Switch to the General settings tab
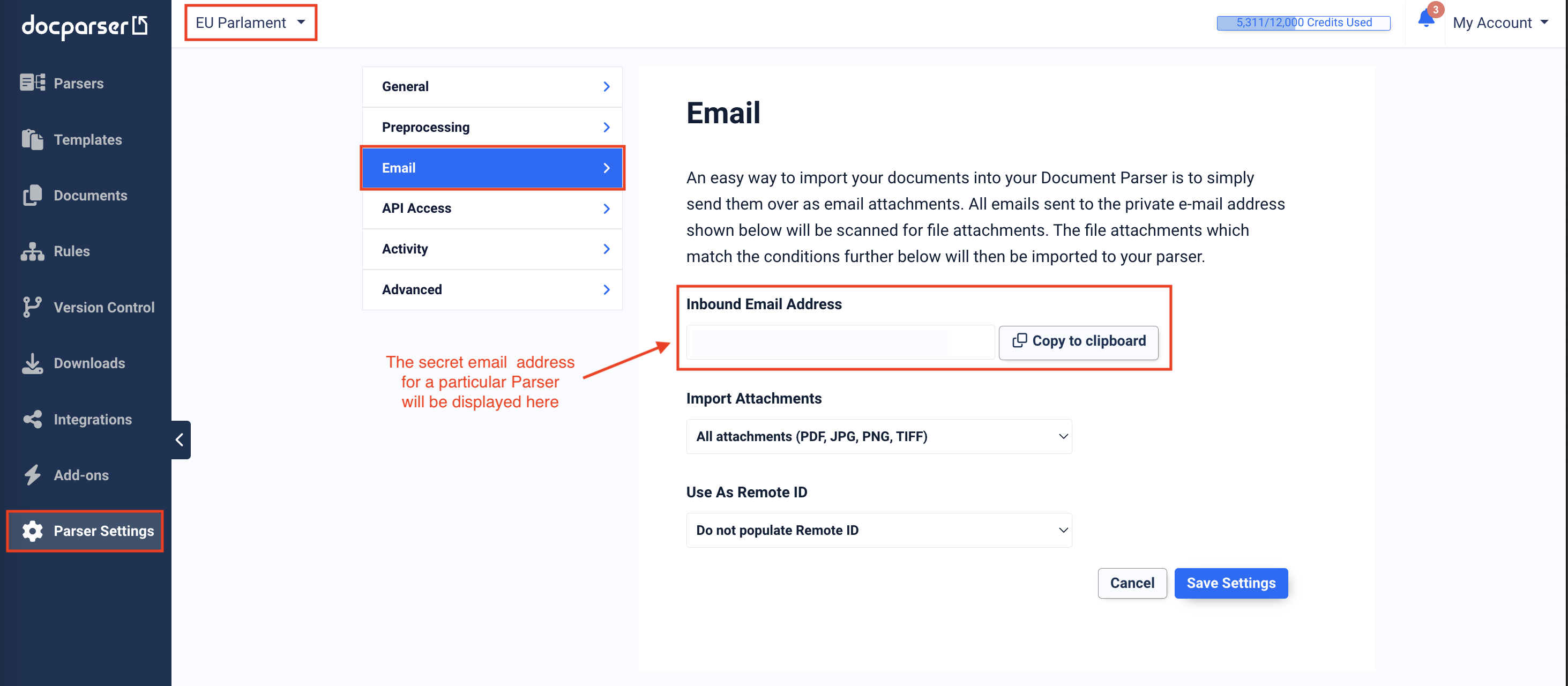This screenshot has height=686, width=1568. tap(492, 86)
